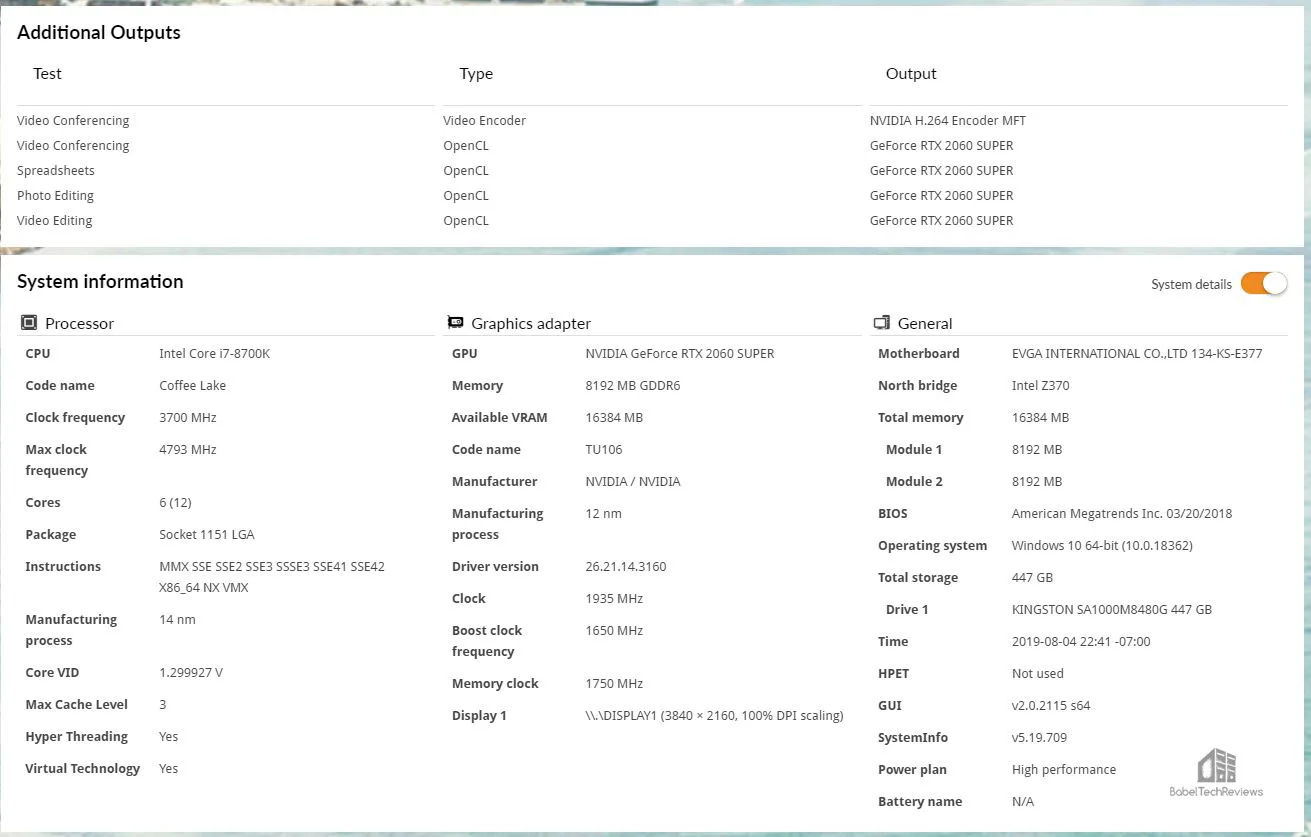Viewport: 1311px width, 837px height.
Task: Click NVIDIA H.264 Encoder MFT output
Action: (948, 120)
